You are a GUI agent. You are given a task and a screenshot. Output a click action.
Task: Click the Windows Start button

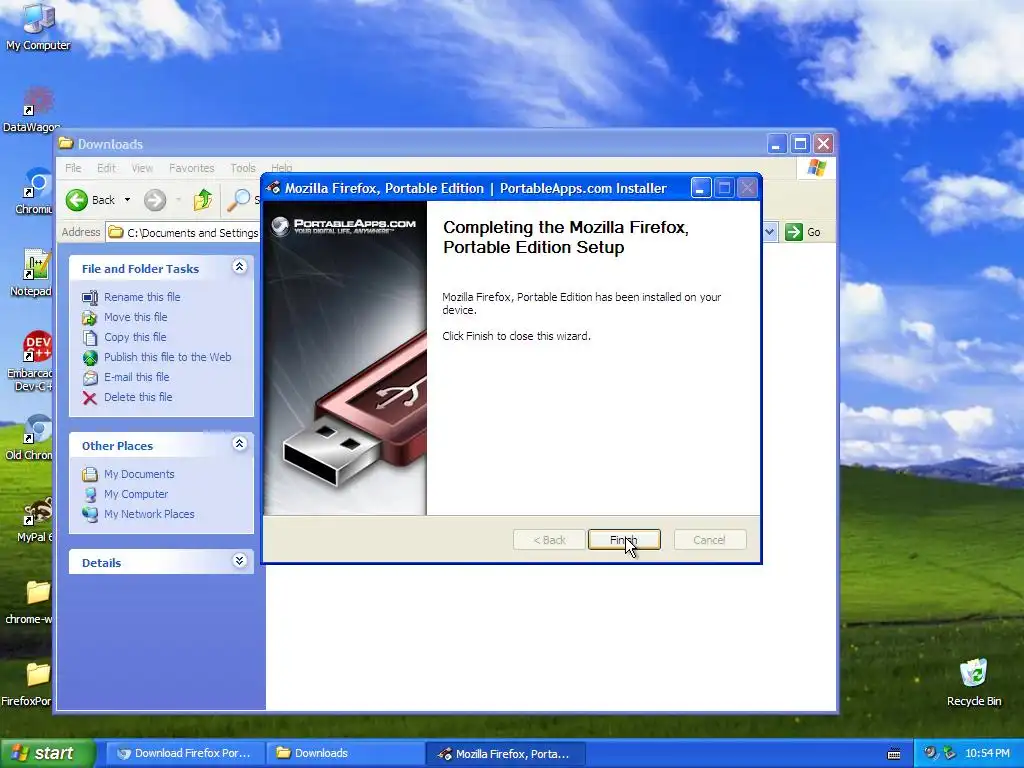click(x=47, y=754)
